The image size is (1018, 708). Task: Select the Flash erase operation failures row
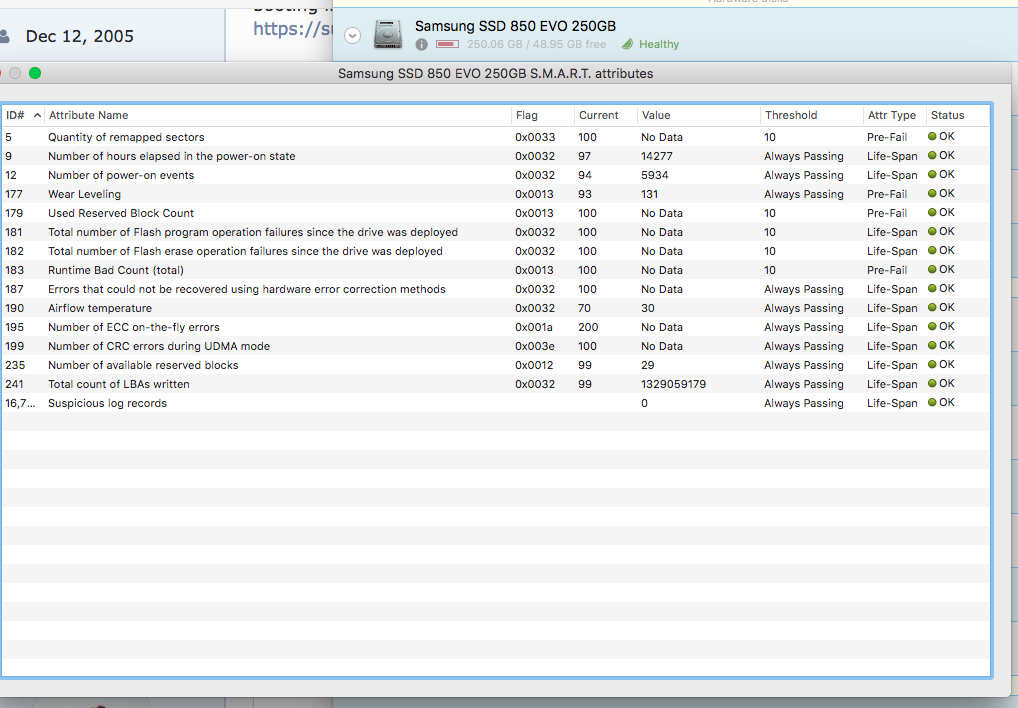(496, 250)
